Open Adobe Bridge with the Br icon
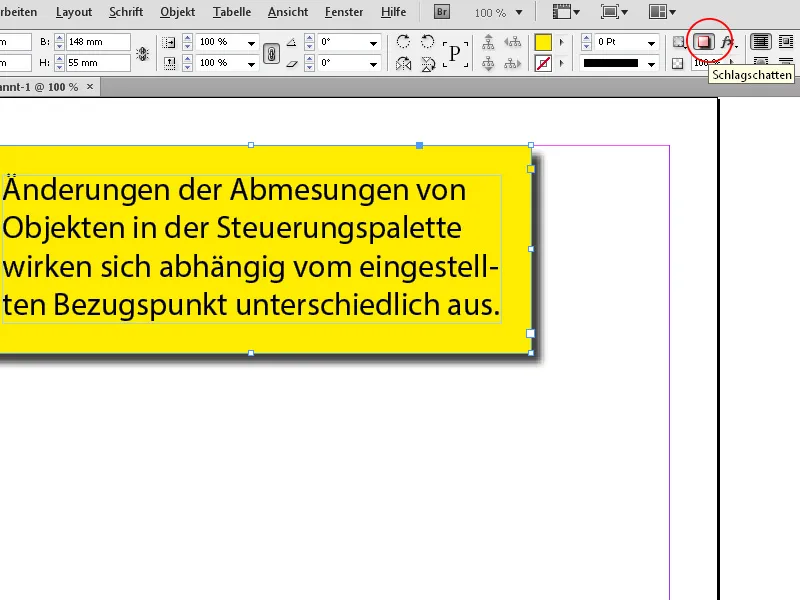Image resolution: width=800 pixels, height=600 pixels. coord(442,12)
